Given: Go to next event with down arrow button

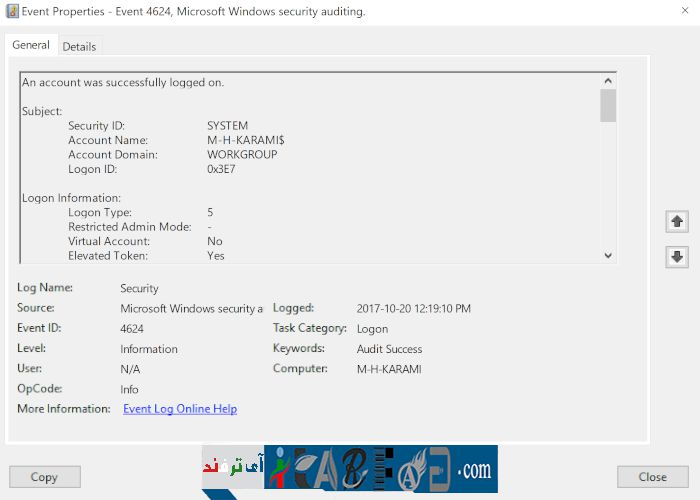Looking at the screenshot, I should (677, 257).
